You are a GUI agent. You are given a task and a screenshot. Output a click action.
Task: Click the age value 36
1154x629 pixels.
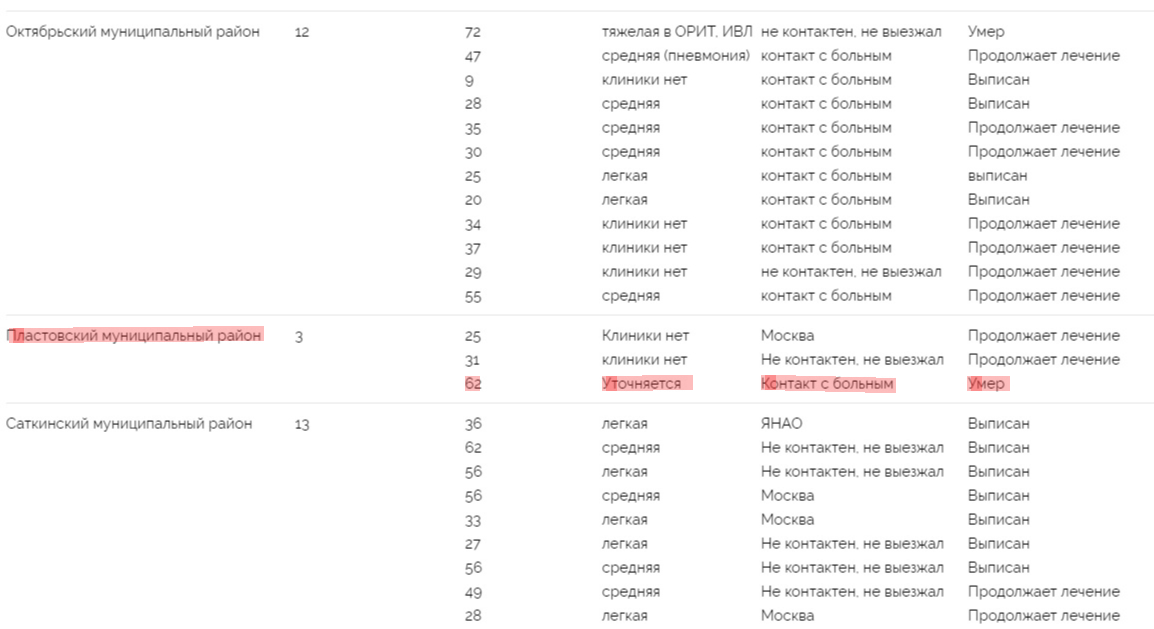[473, 424]
